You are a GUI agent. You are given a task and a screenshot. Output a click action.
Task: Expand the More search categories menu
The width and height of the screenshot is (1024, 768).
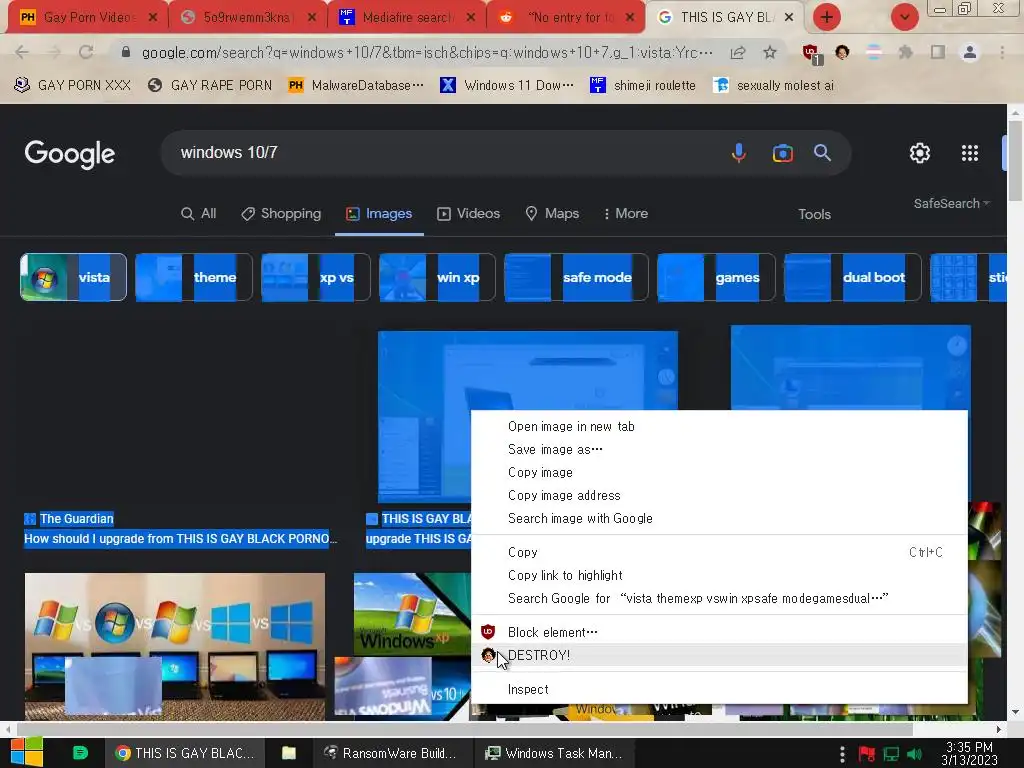point(626,214)
